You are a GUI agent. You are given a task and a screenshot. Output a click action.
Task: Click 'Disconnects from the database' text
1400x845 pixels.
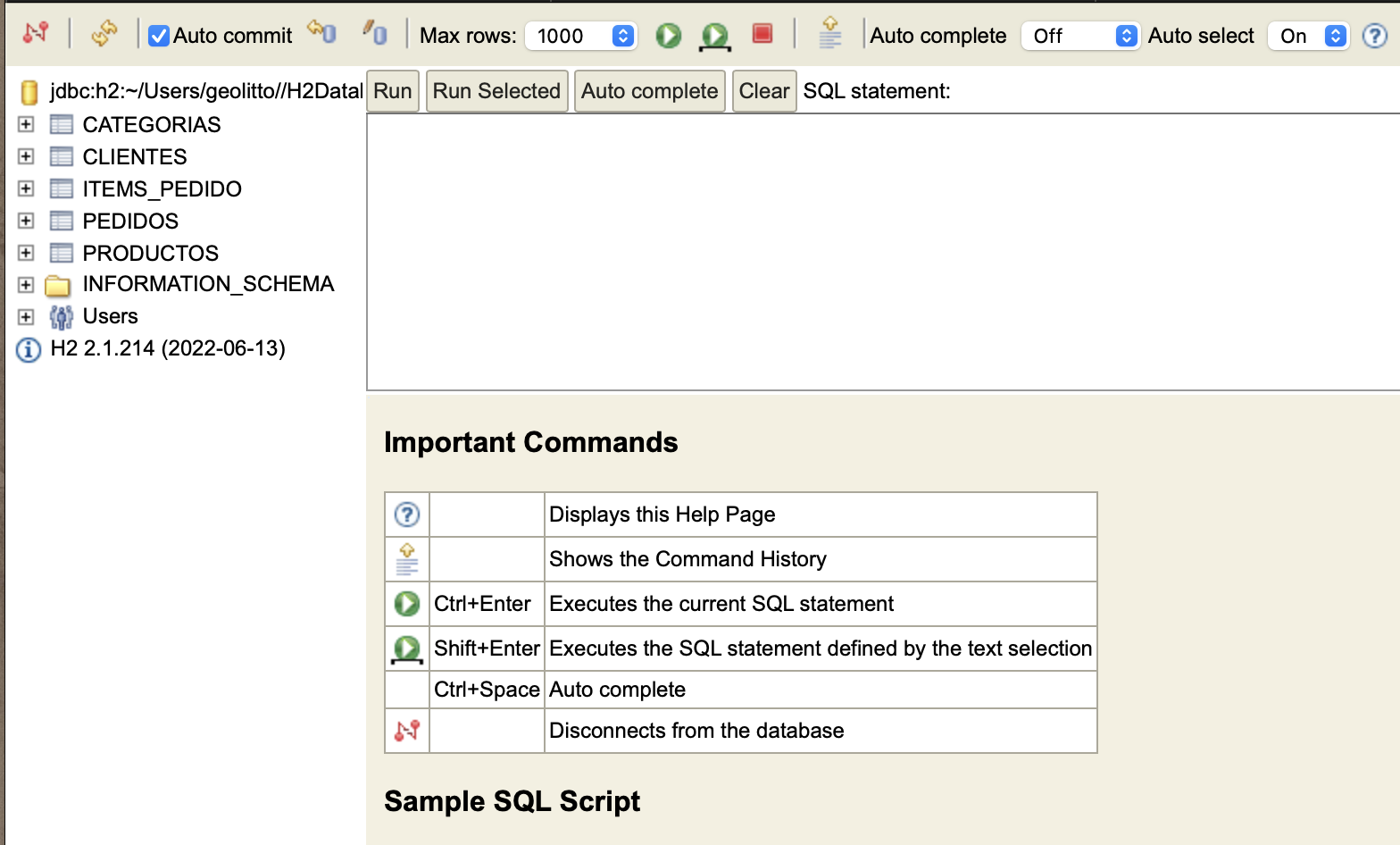pyautogui.click(x=696, y=731)
